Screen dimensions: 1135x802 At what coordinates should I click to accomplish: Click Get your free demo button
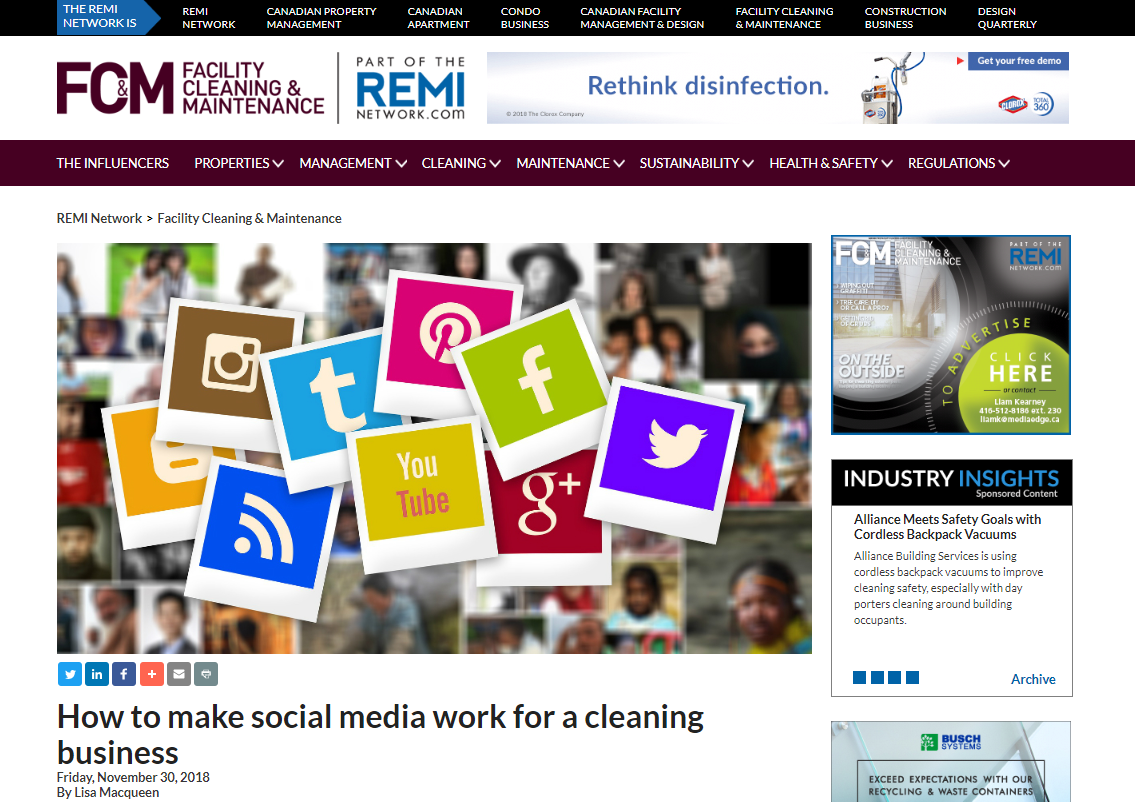tap(1018, 61)
